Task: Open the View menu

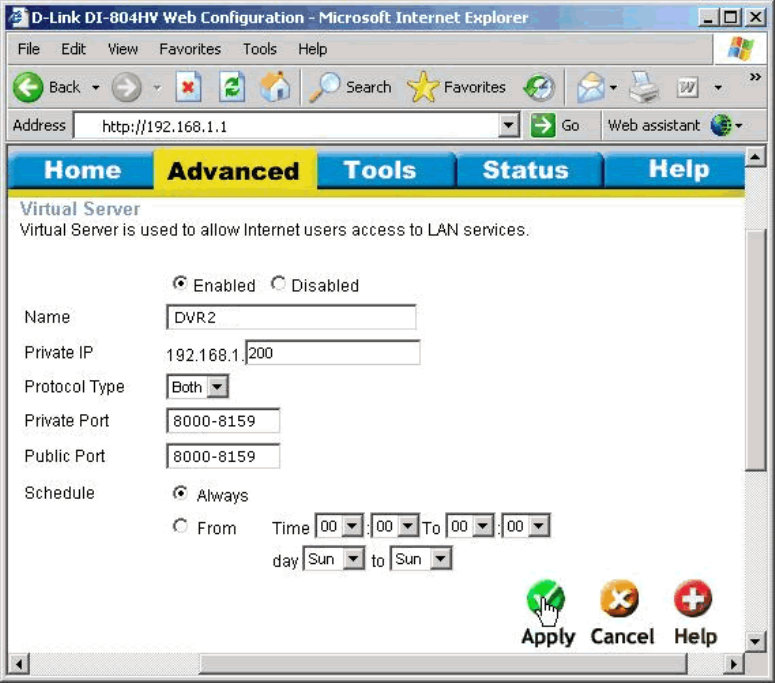Action: tap(123, 49)
